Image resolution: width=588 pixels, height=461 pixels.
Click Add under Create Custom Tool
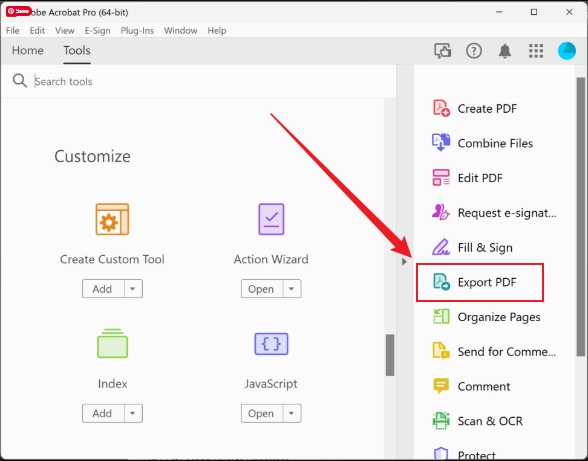(103, 289)
